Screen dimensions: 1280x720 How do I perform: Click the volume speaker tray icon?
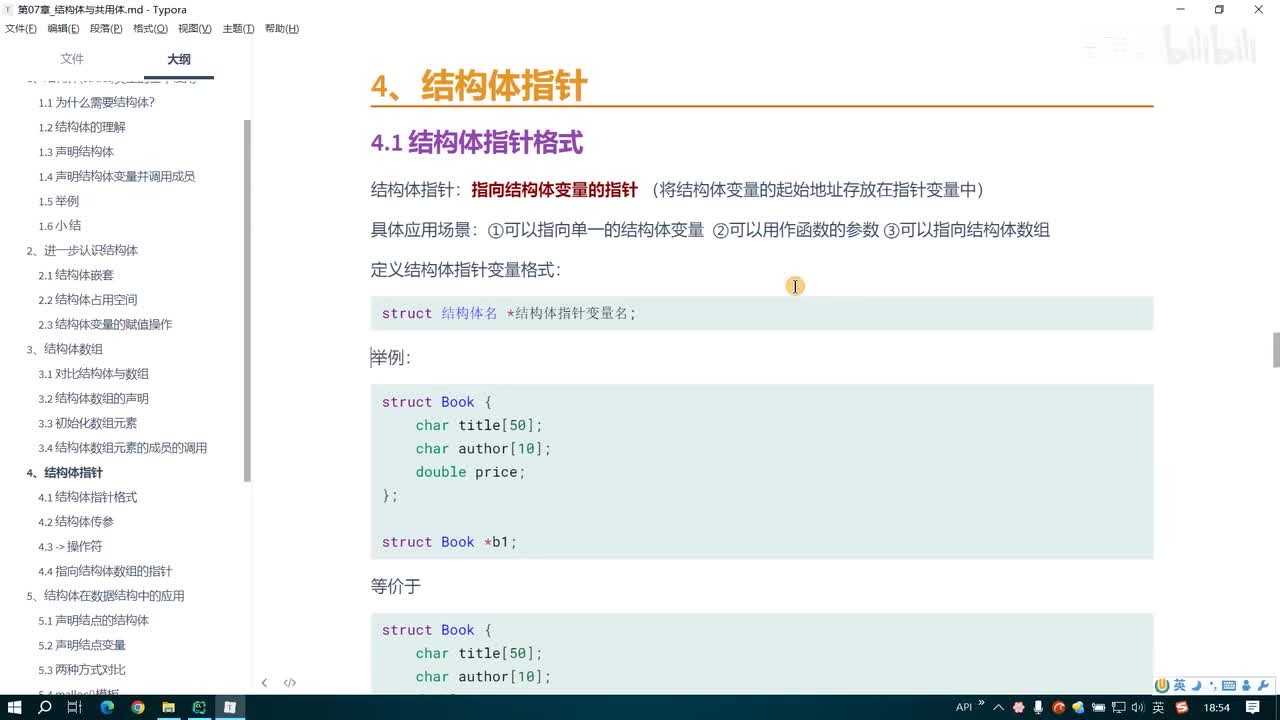pyautogui.click(x=1138, y=707)
